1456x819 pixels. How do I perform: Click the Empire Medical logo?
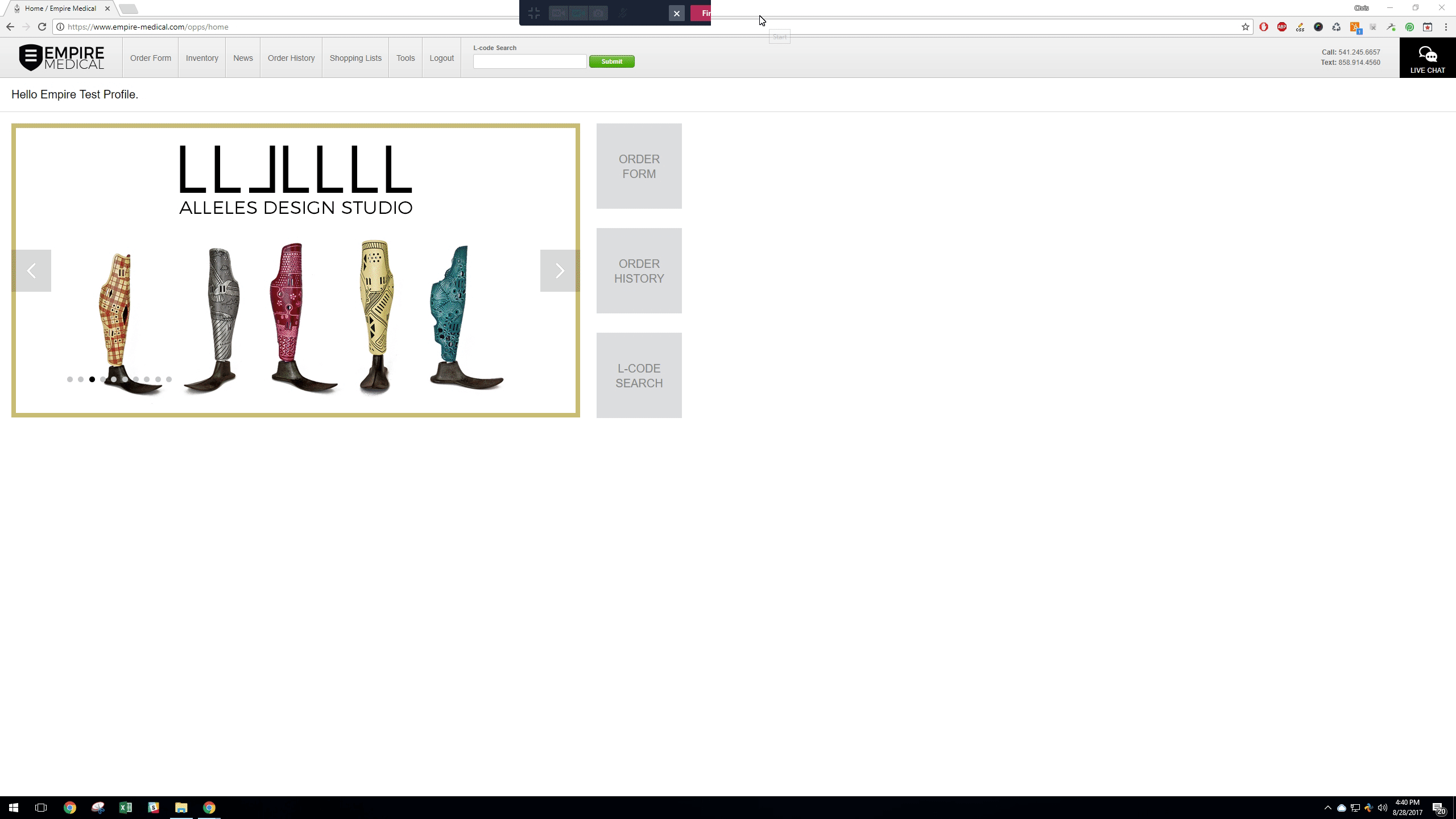click(x=61, y=57)
